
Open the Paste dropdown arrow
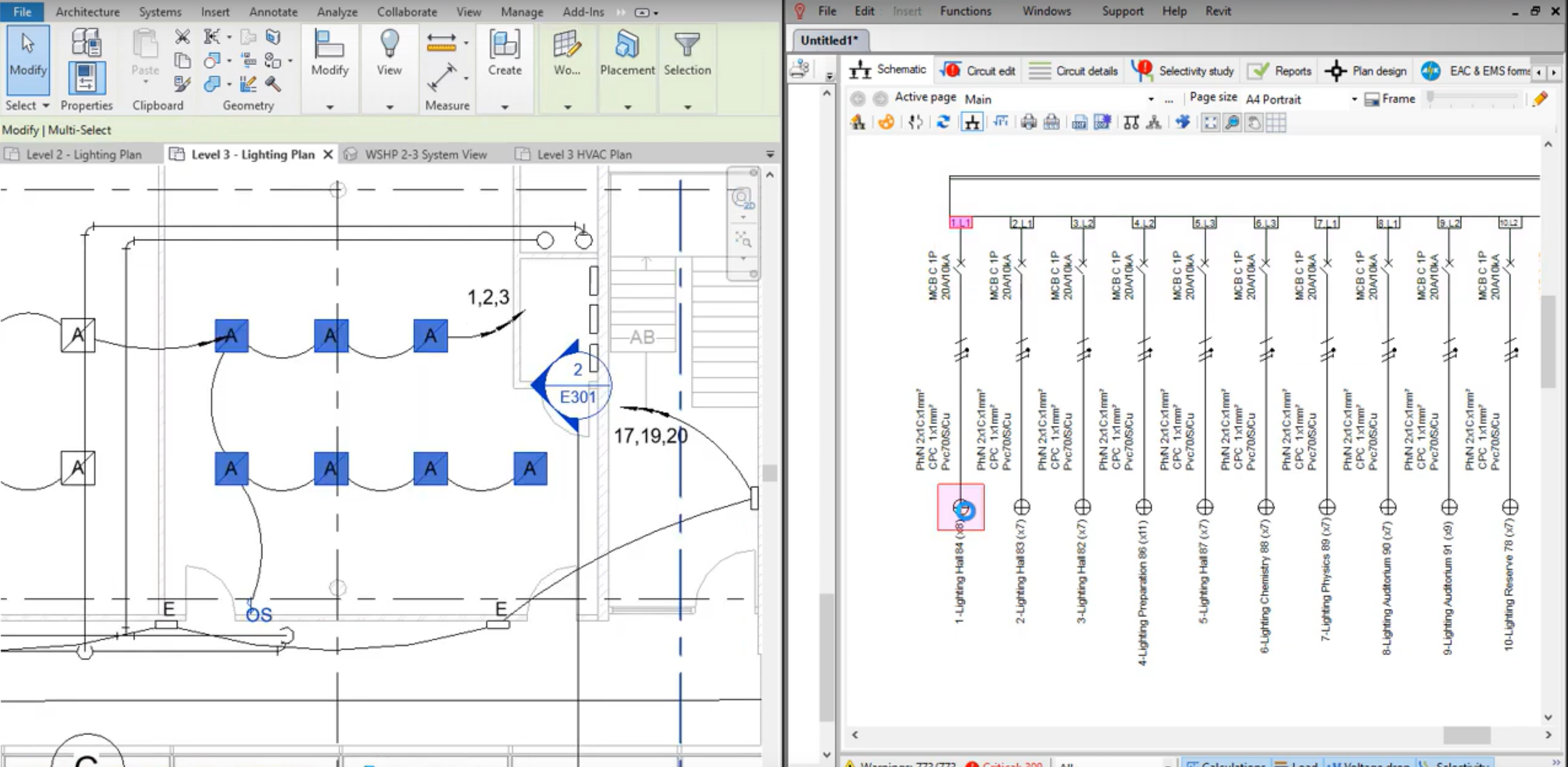point(145,81)
